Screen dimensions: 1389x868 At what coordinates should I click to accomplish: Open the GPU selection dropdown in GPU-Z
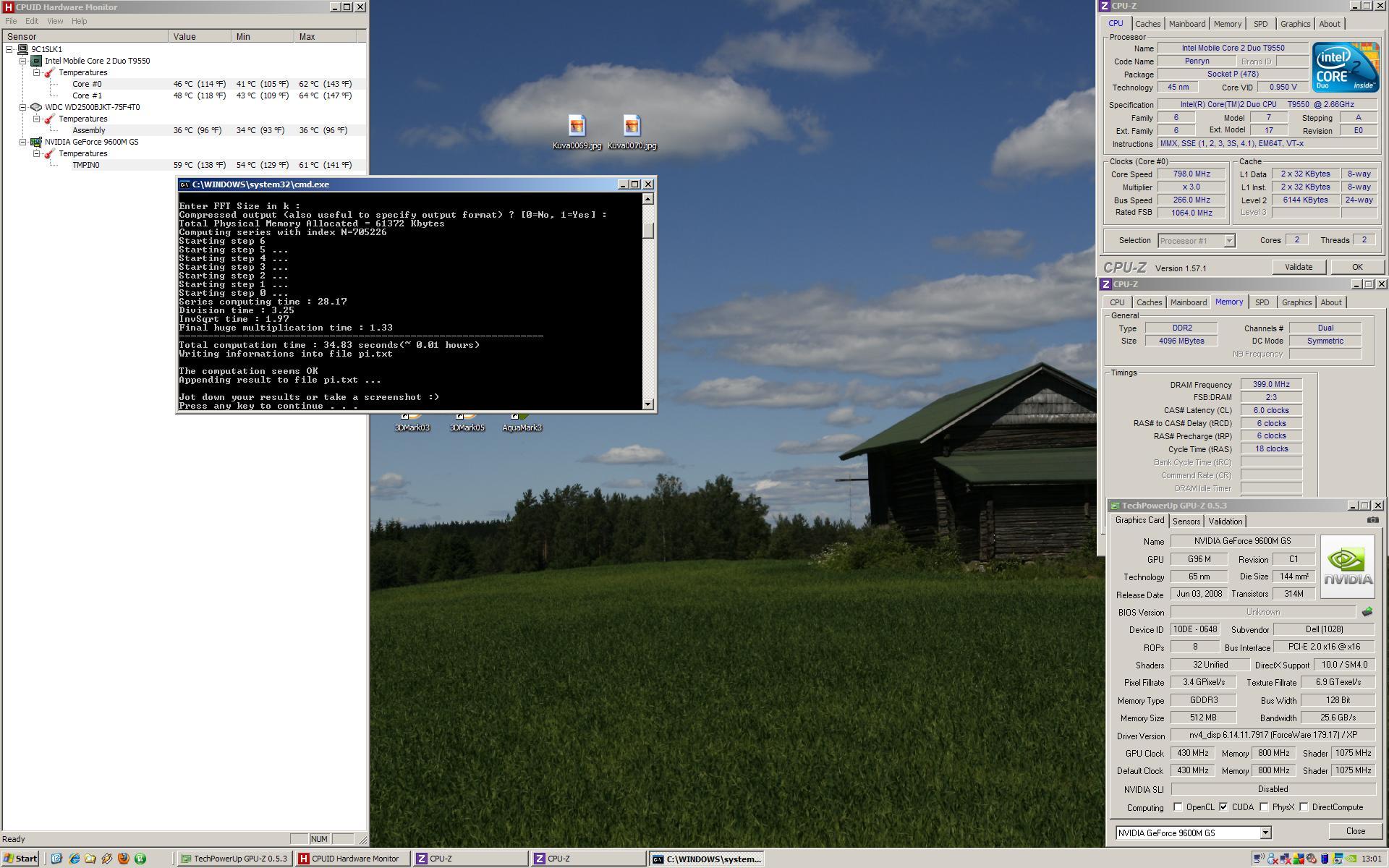(1265, 833)
